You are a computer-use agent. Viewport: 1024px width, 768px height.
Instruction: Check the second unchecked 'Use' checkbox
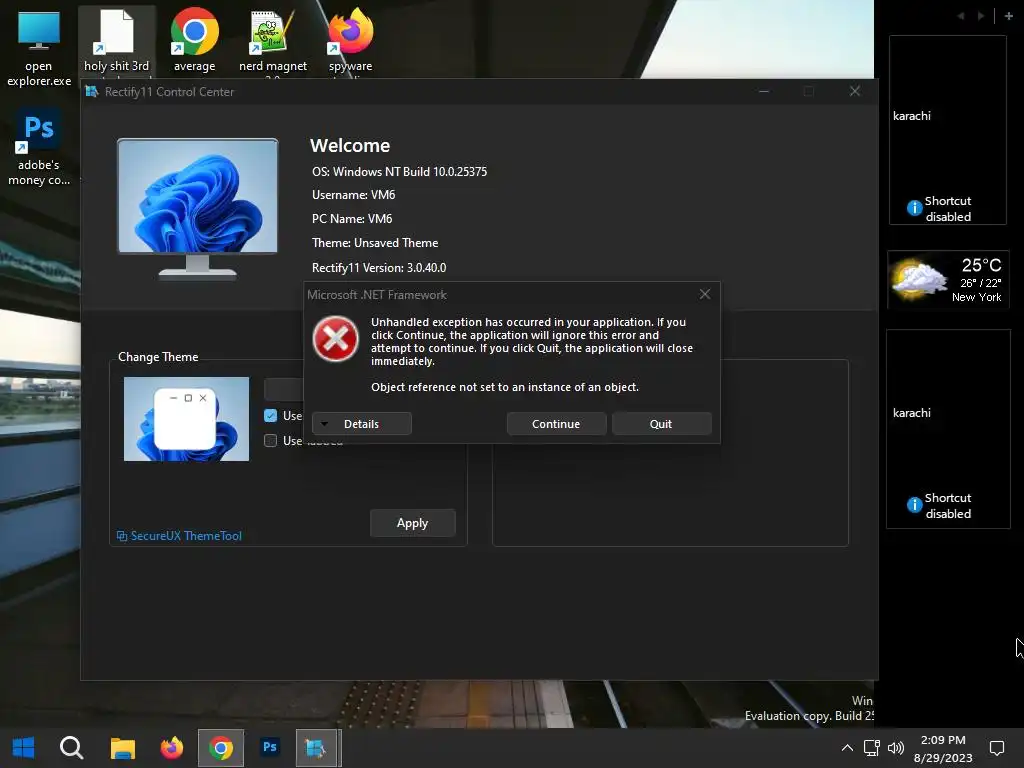(270, 440)
